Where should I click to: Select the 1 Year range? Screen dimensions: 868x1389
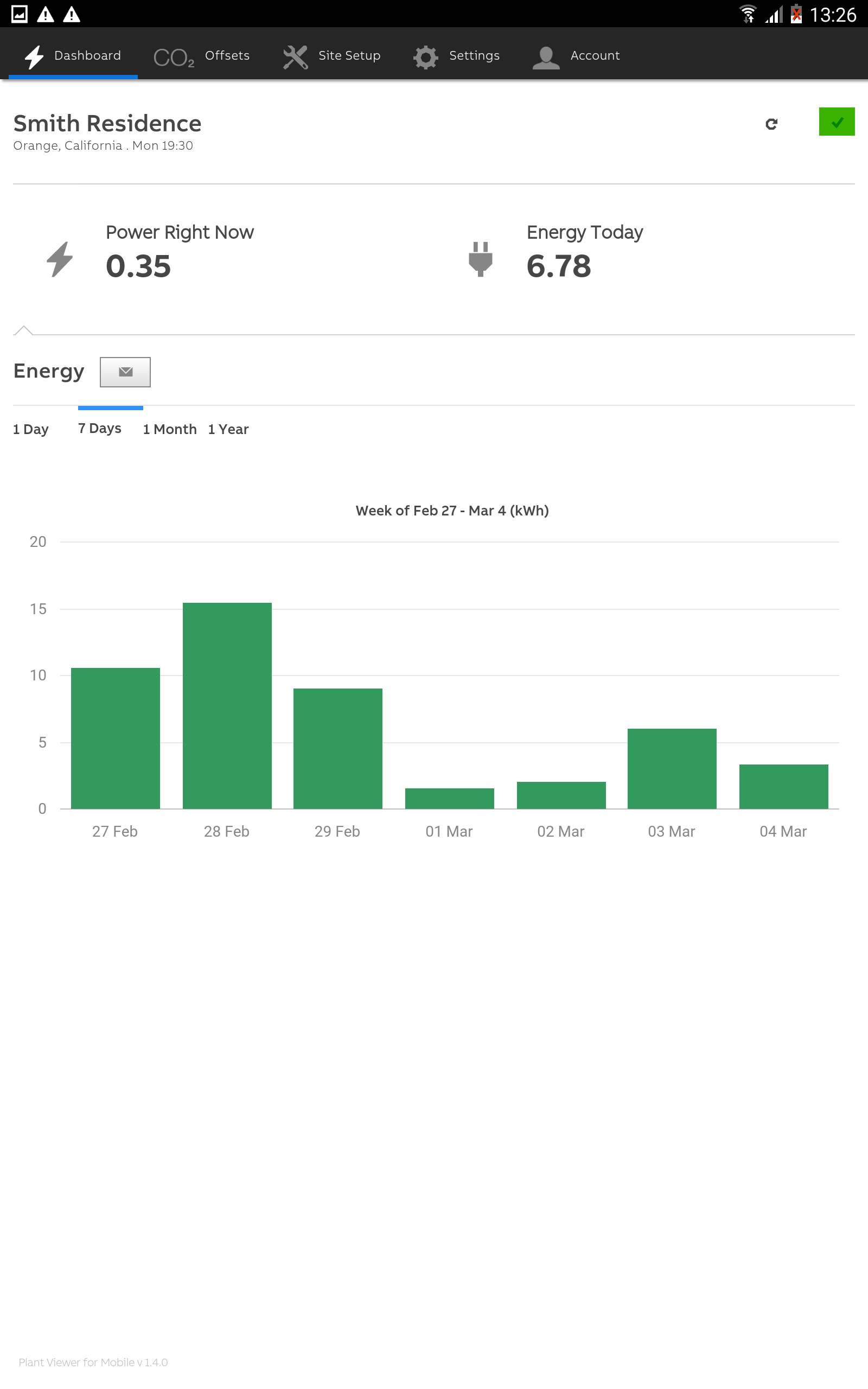pyautogui.click(x=228, y=429)
